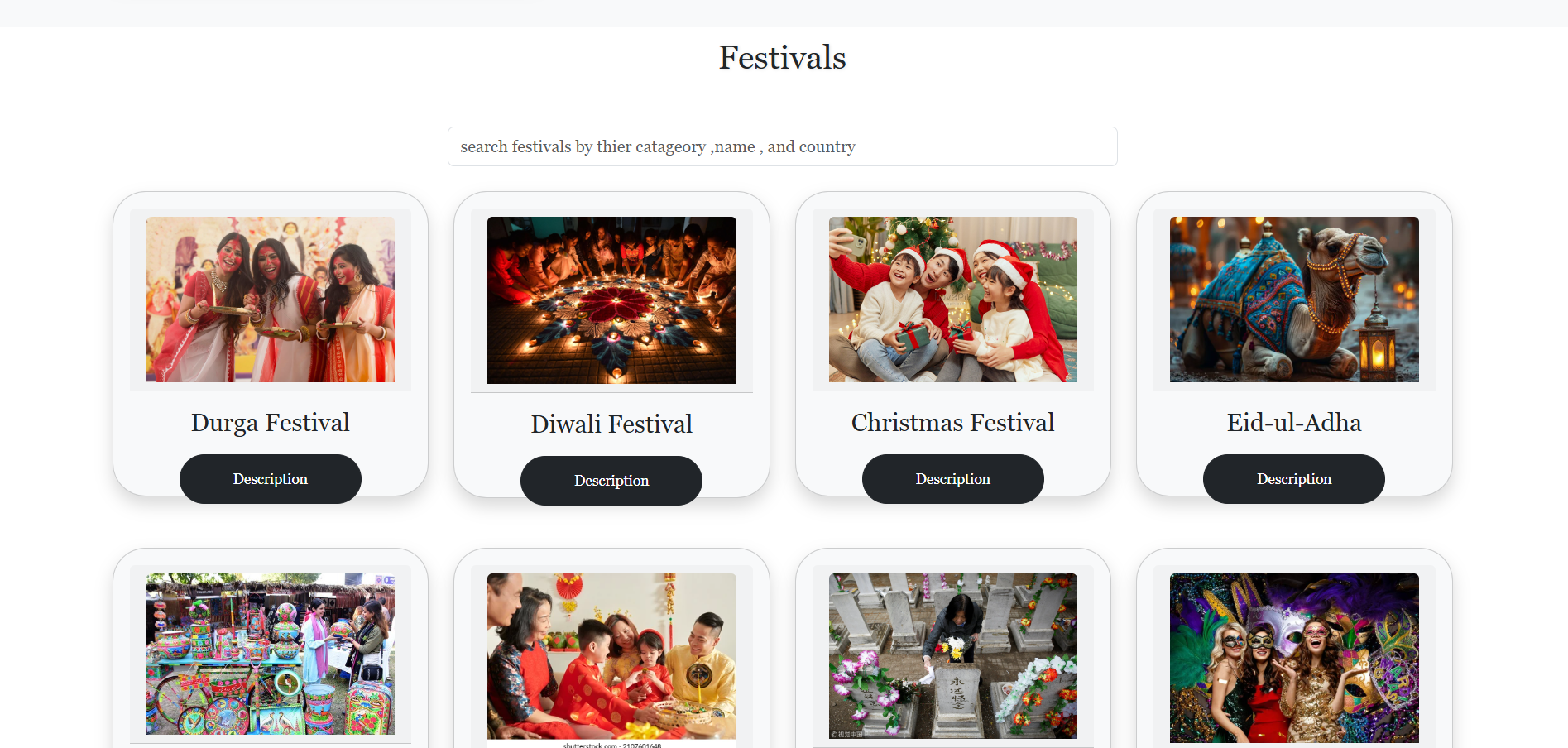The width and height of the screenshot is (1568, 748).
Task: Click the Diwali rangoli candles photo
Action: 611,300
